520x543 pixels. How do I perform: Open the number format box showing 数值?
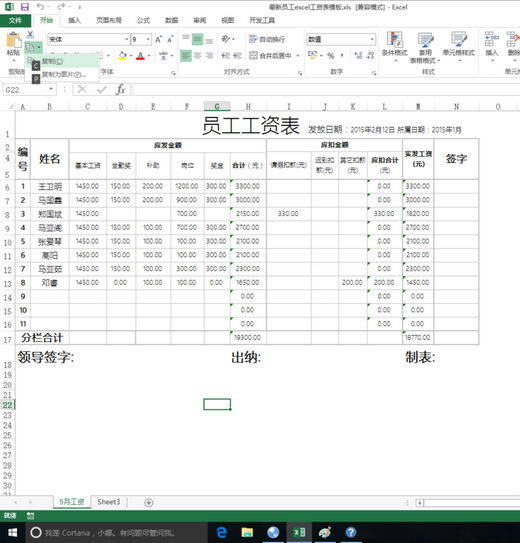(341, 39)
